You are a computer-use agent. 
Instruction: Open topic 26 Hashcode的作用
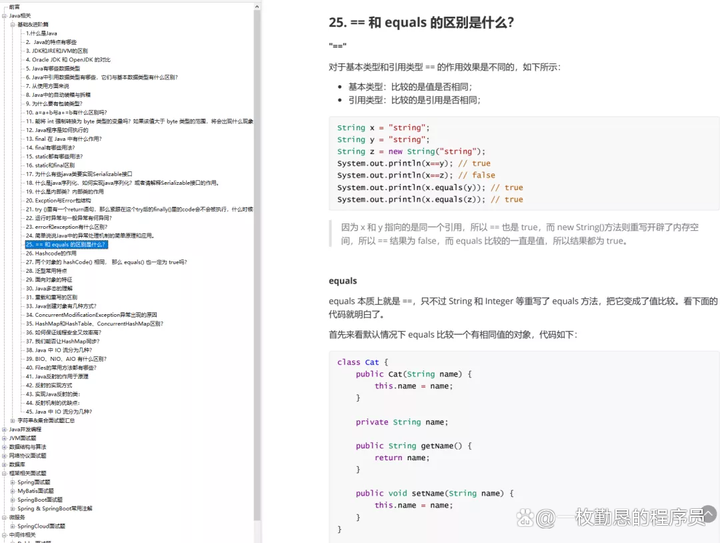click(51, 253)
